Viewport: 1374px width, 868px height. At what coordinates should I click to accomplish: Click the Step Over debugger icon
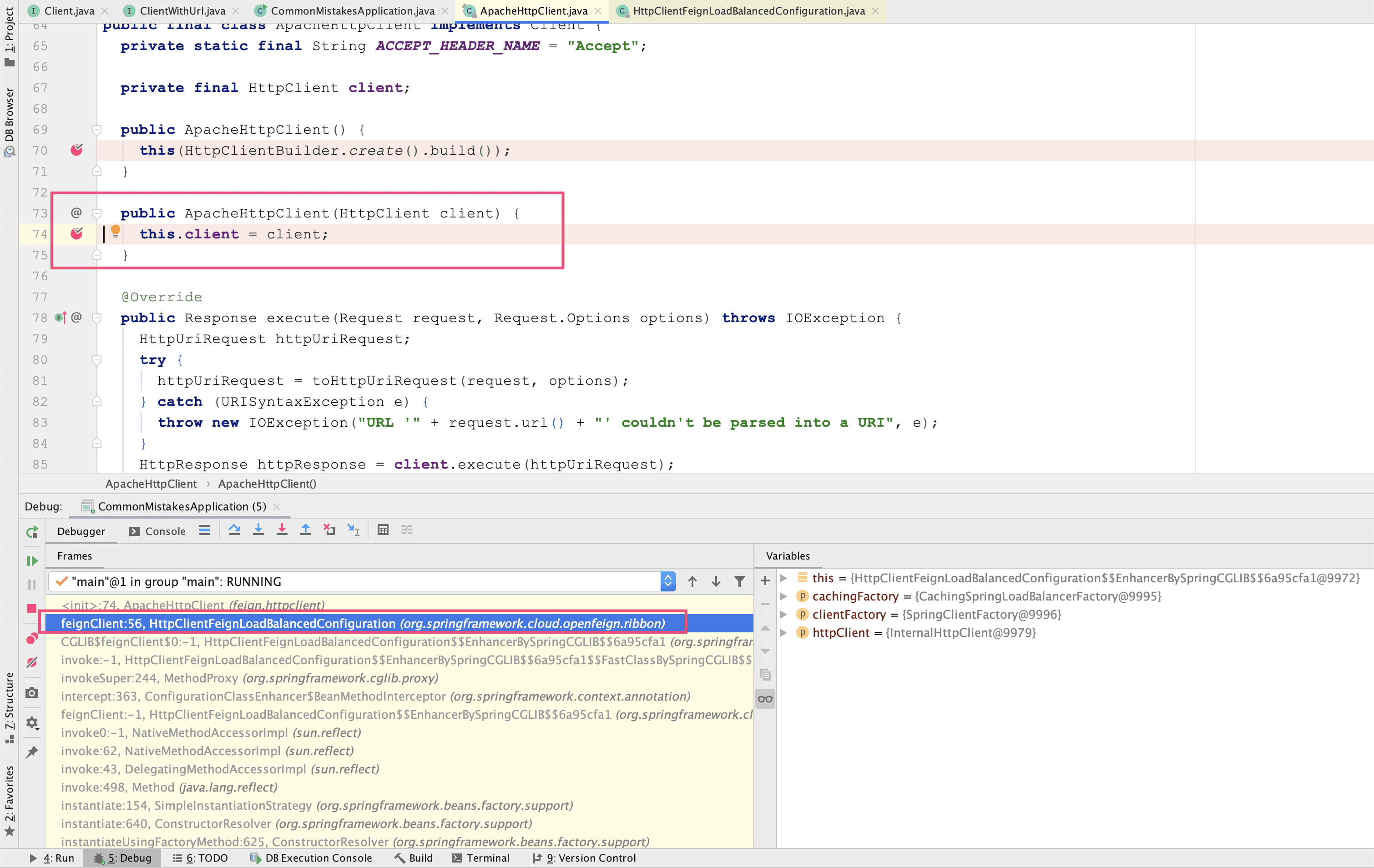click(234, 530)
